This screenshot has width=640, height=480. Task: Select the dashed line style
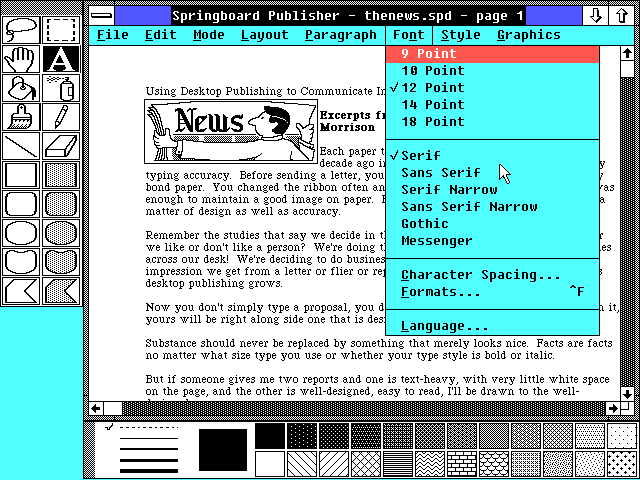[x=149, y=427]
